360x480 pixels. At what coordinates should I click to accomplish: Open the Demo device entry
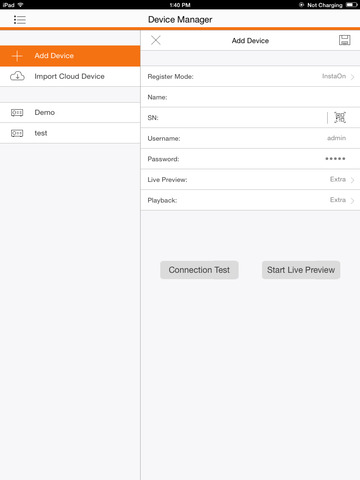click(70, 113)
